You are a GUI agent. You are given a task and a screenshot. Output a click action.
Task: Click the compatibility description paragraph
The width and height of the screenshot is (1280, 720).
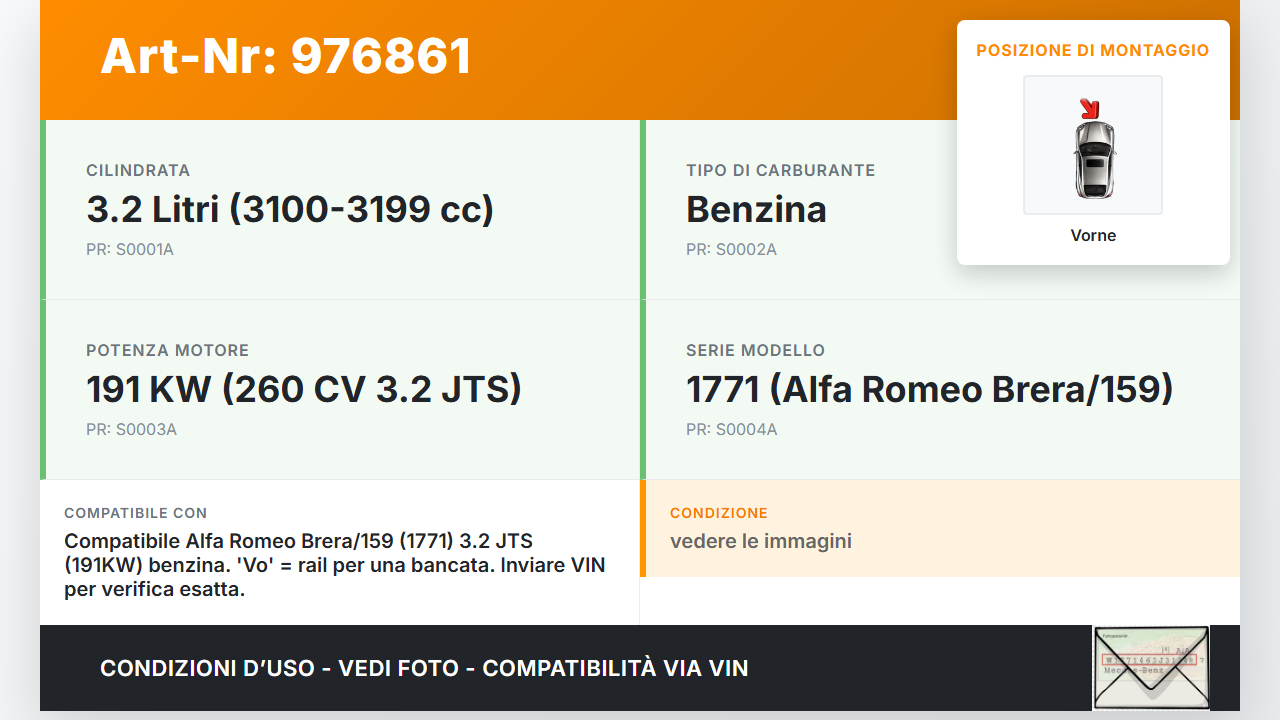coord(335,565)
